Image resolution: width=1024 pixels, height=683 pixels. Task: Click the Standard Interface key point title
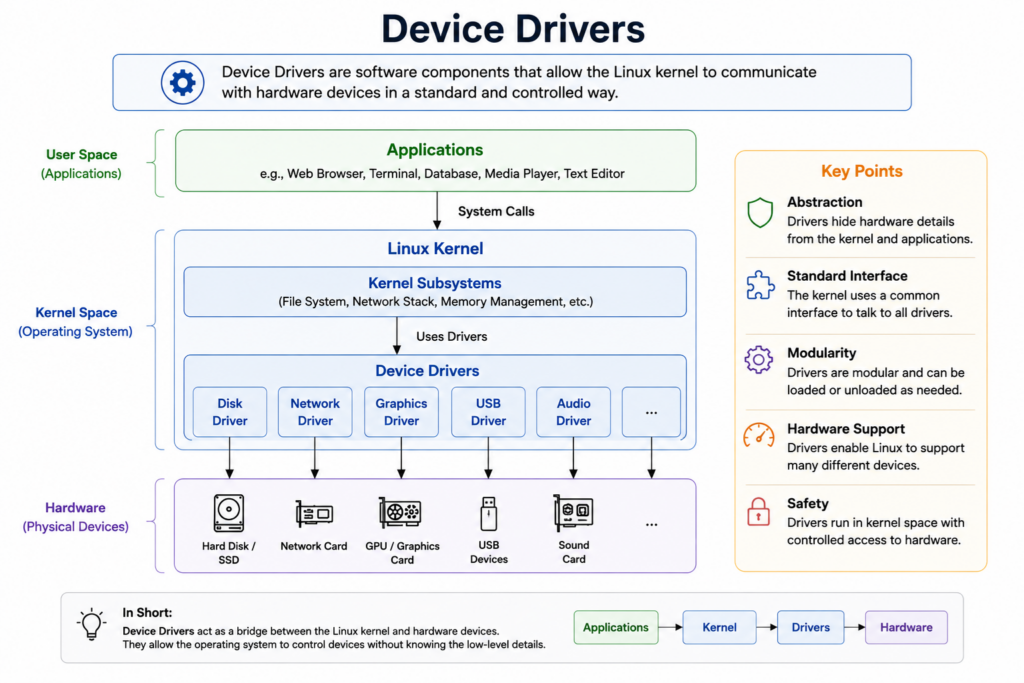point(847,276)
